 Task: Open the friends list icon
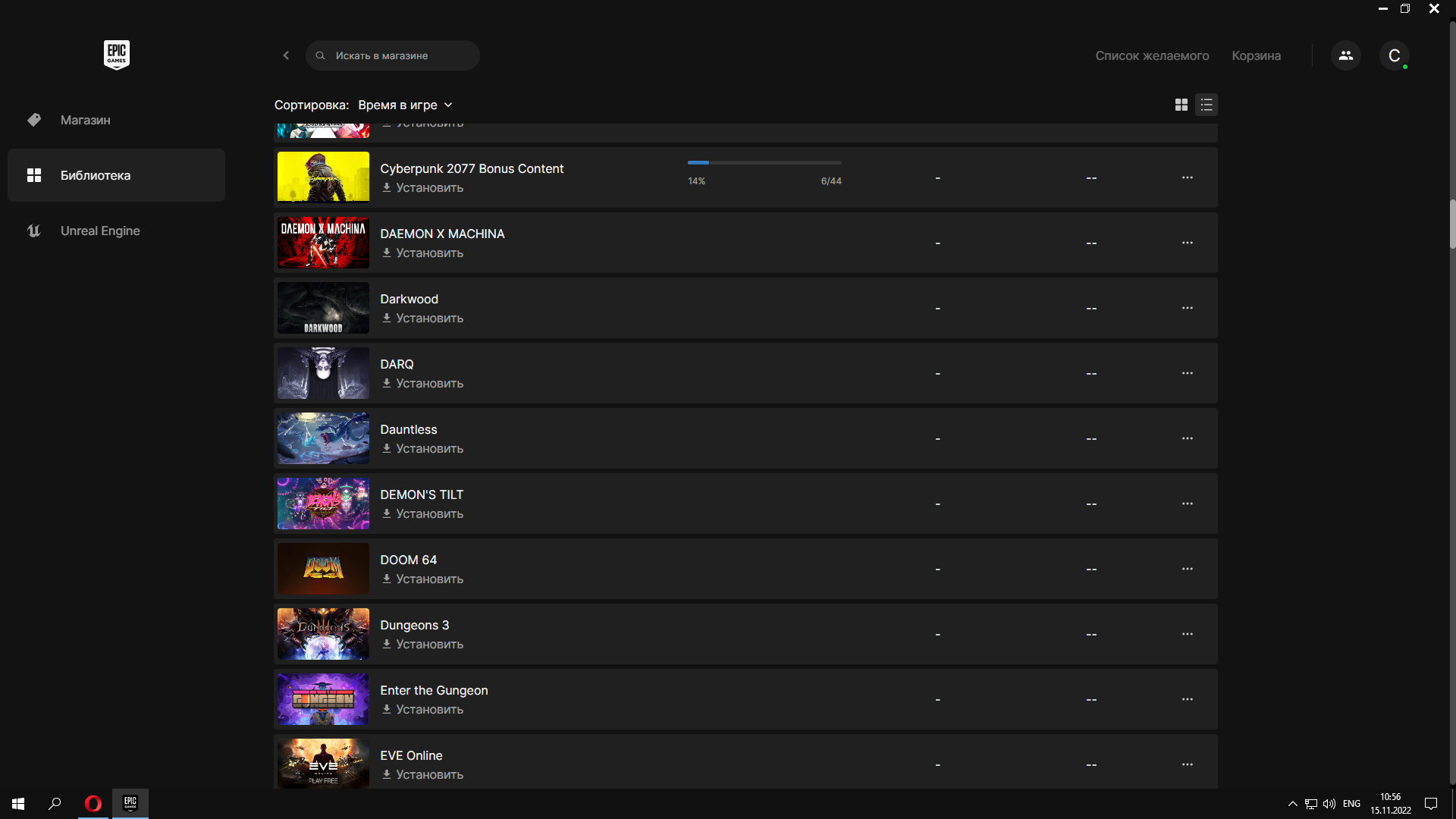tap(1346, 55)
